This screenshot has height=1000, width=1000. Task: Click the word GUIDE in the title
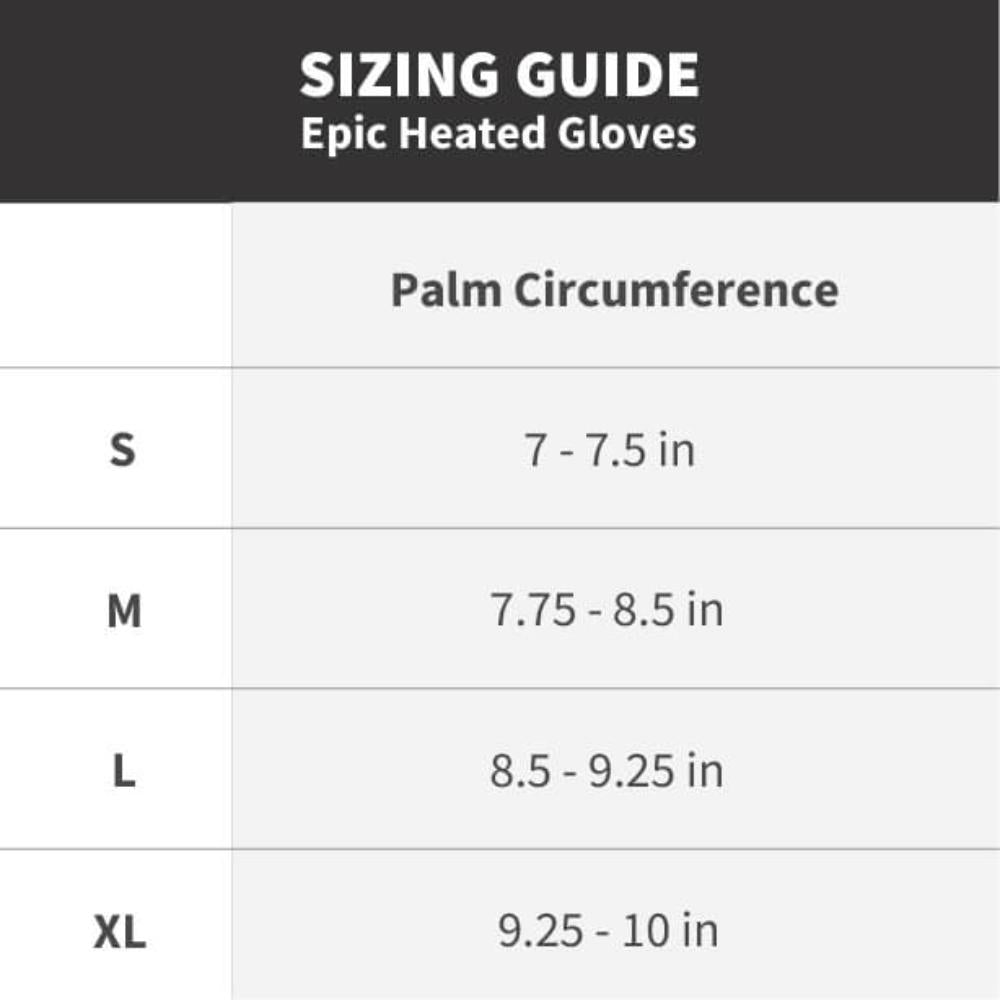pos(608,75)
